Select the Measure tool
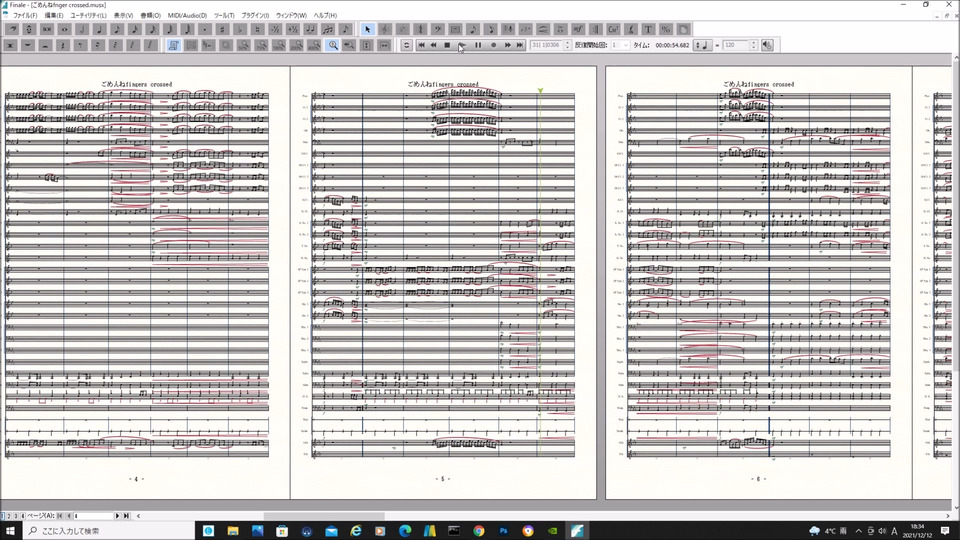This screenshot has height=540, width=960. tap(455, 29)
